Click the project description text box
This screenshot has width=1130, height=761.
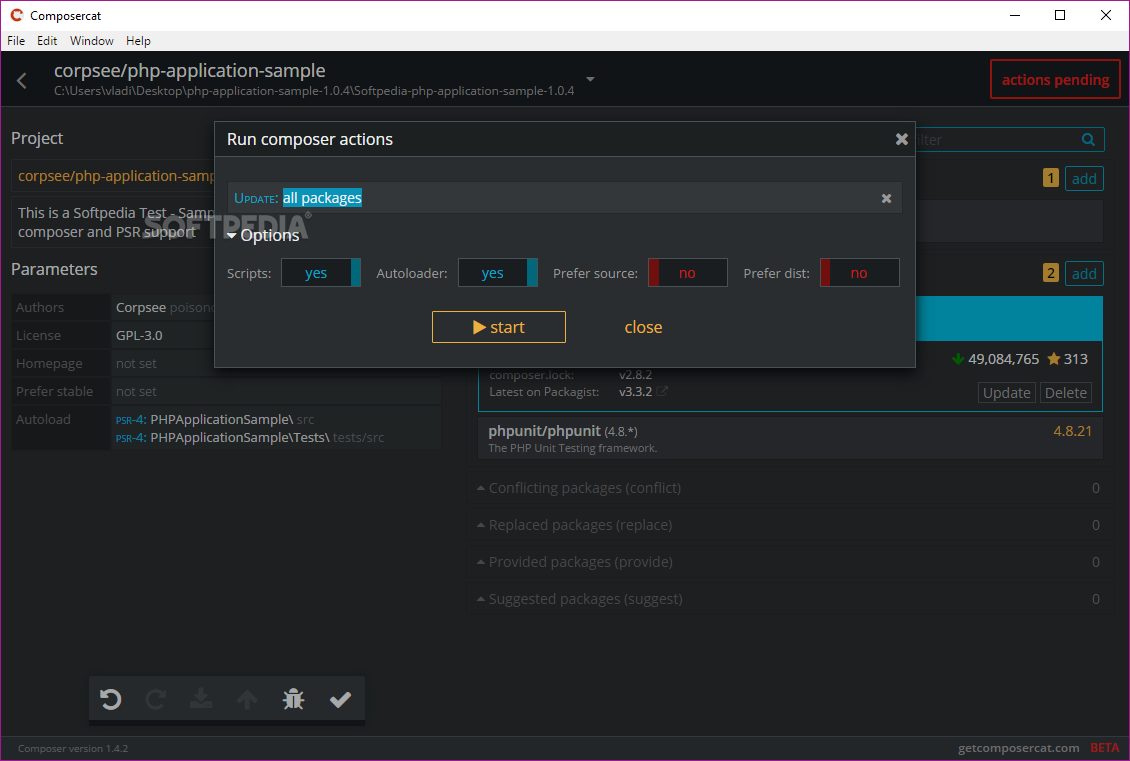113,223
